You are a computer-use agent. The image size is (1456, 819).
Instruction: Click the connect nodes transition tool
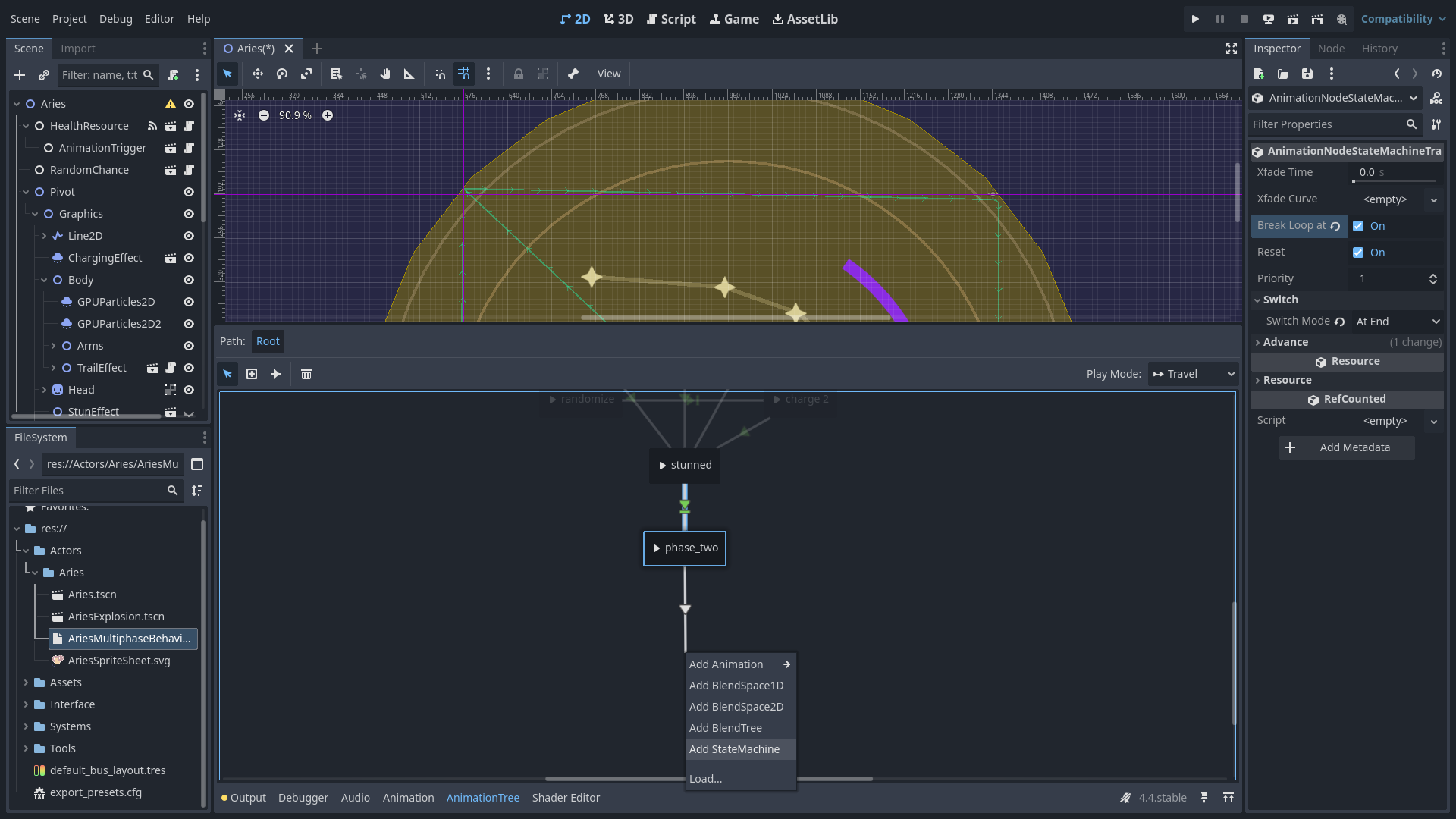pyautogui.click(x=276, y=374)
